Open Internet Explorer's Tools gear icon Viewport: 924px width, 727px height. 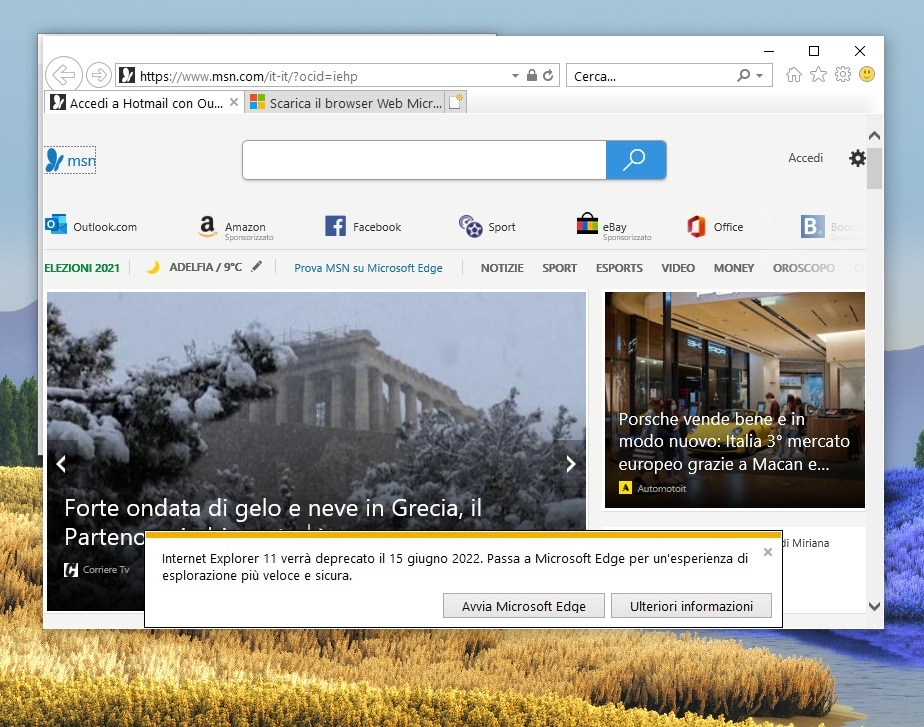843,75
